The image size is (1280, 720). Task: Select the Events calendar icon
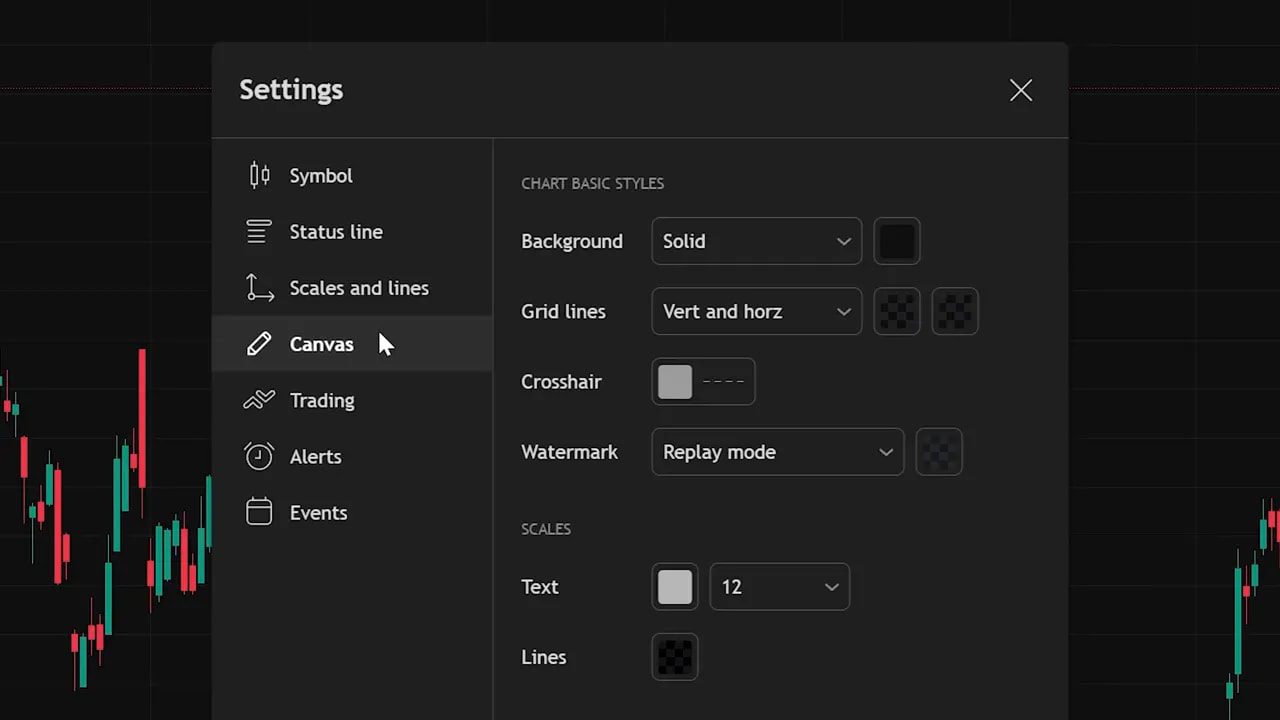click(259, 512)
